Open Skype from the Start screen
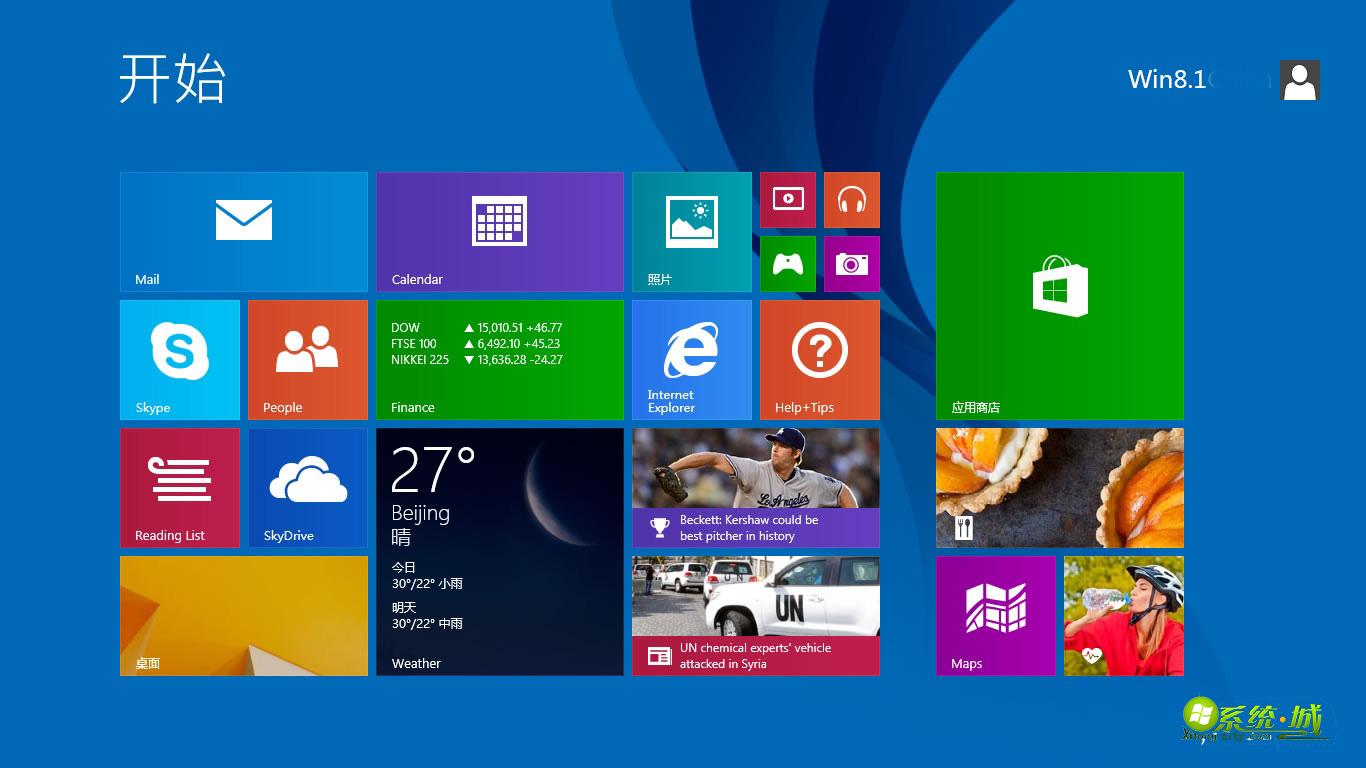Screen dimensions: 1366x768 179,359
